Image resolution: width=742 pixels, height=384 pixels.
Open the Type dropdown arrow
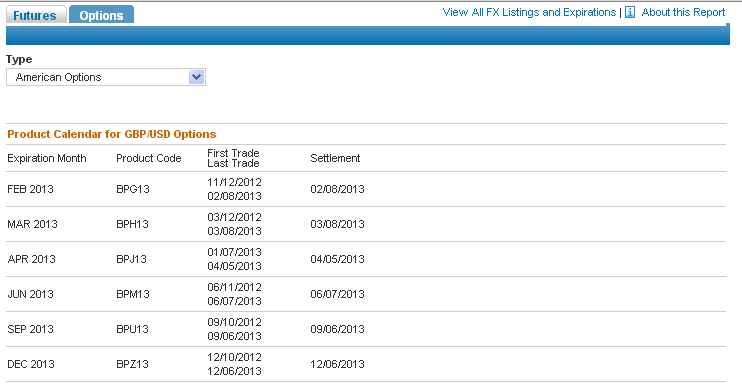(x=196, y=77)
